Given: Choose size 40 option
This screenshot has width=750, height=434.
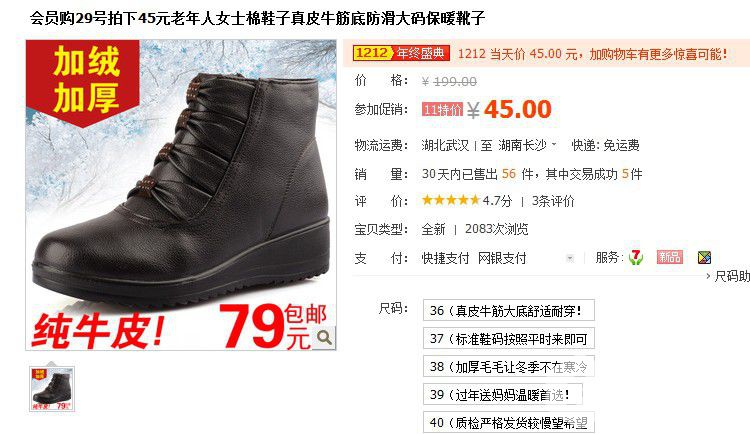Looking at the screenshot, I should (x=508, y=423).
